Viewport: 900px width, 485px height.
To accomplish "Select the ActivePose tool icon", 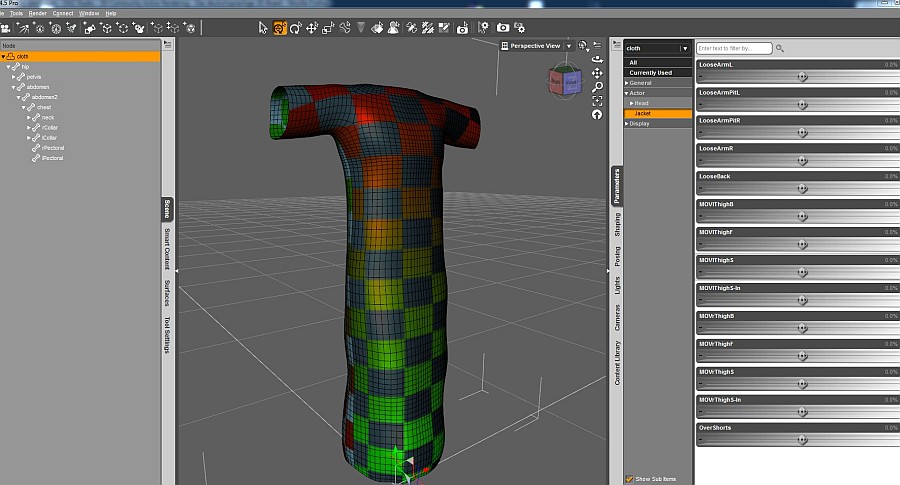I will [x=344, y=28].
